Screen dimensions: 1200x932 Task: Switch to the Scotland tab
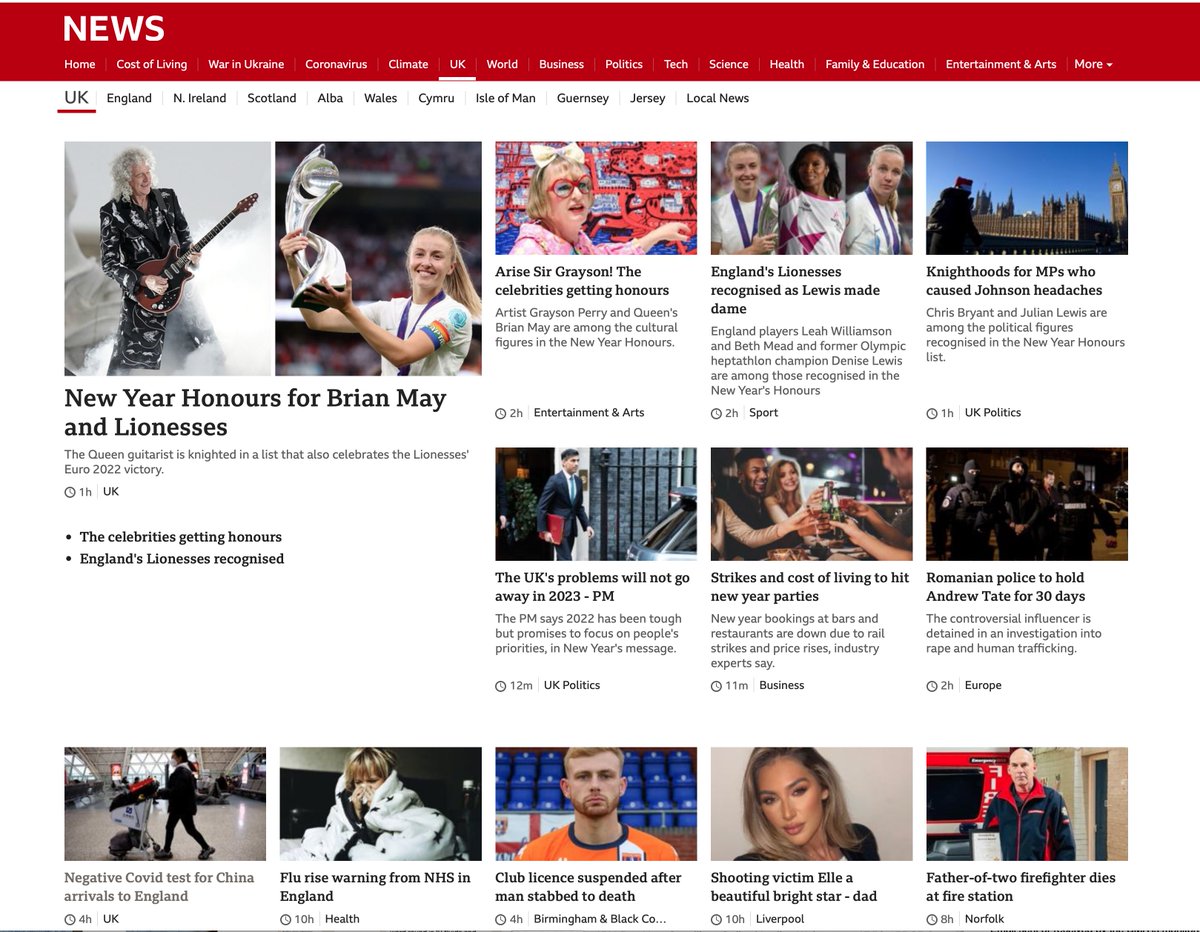pyautogui.click(x=271, y=98)
